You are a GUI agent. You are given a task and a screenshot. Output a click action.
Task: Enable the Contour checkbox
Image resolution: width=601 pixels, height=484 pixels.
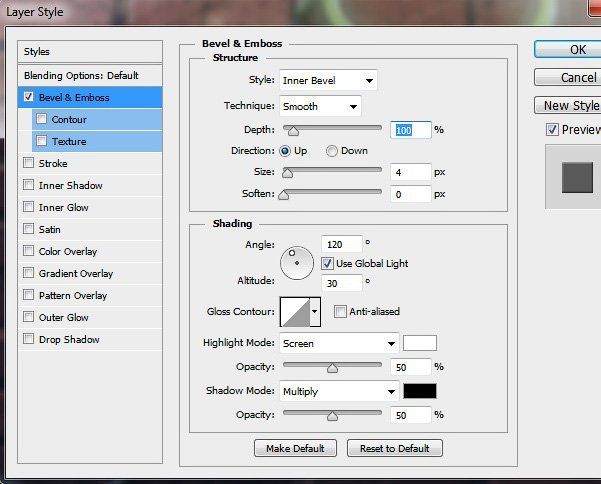pos(41,119)
